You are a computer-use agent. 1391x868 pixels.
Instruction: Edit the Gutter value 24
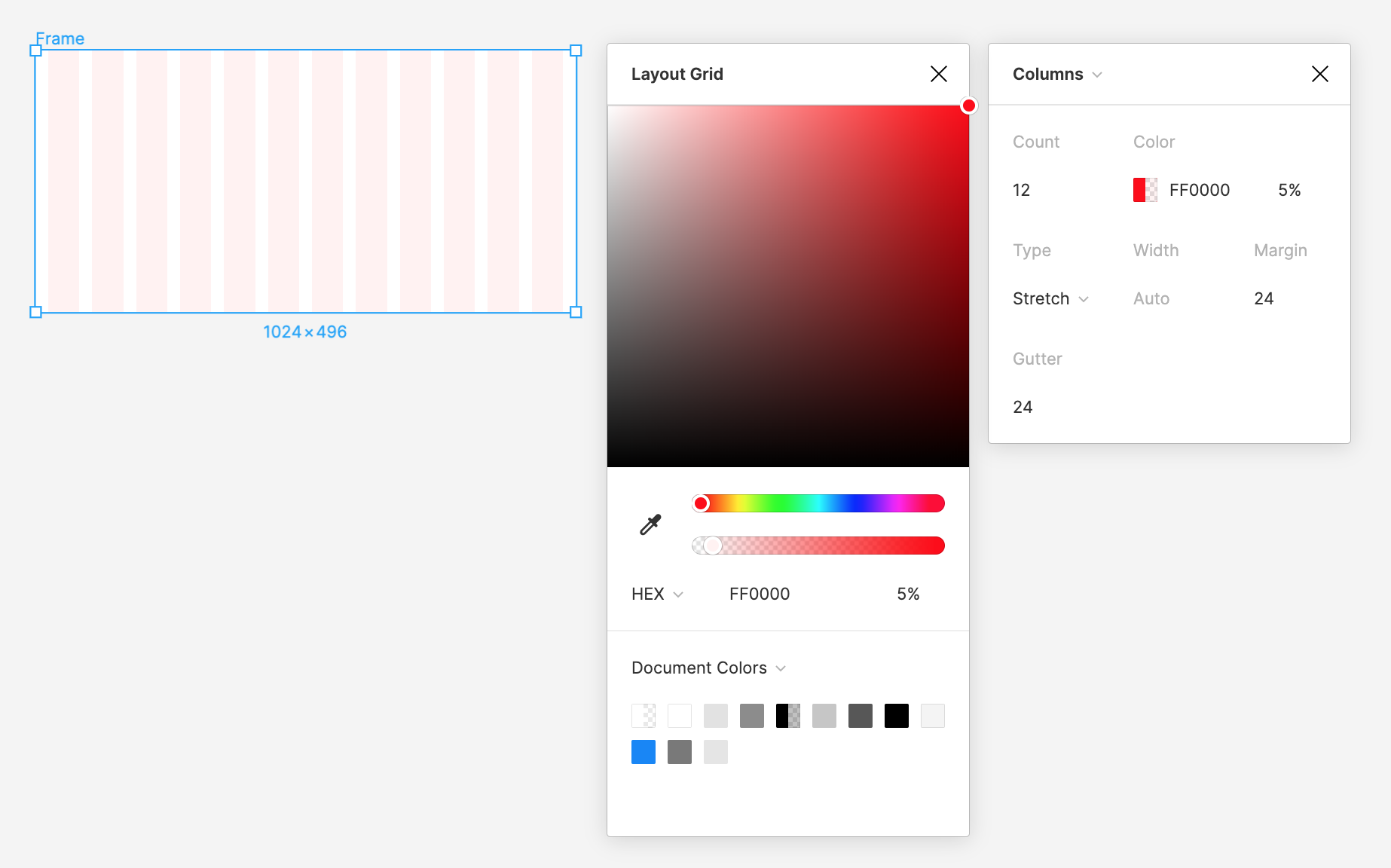pos(1023,407)
